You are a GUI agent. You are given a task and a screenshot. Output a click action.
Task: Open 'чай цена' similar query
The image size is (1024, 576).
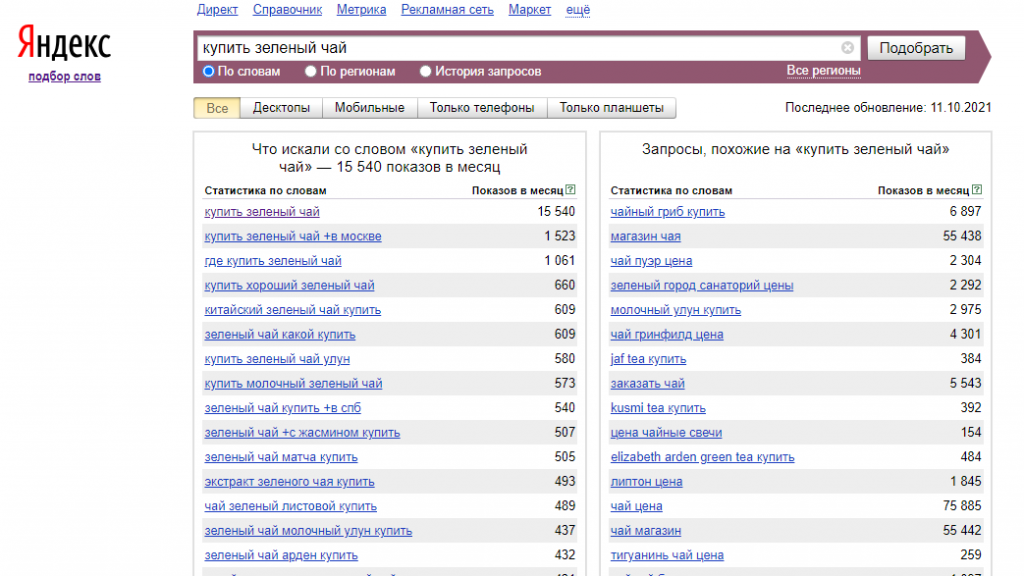[x=636, y=506]
